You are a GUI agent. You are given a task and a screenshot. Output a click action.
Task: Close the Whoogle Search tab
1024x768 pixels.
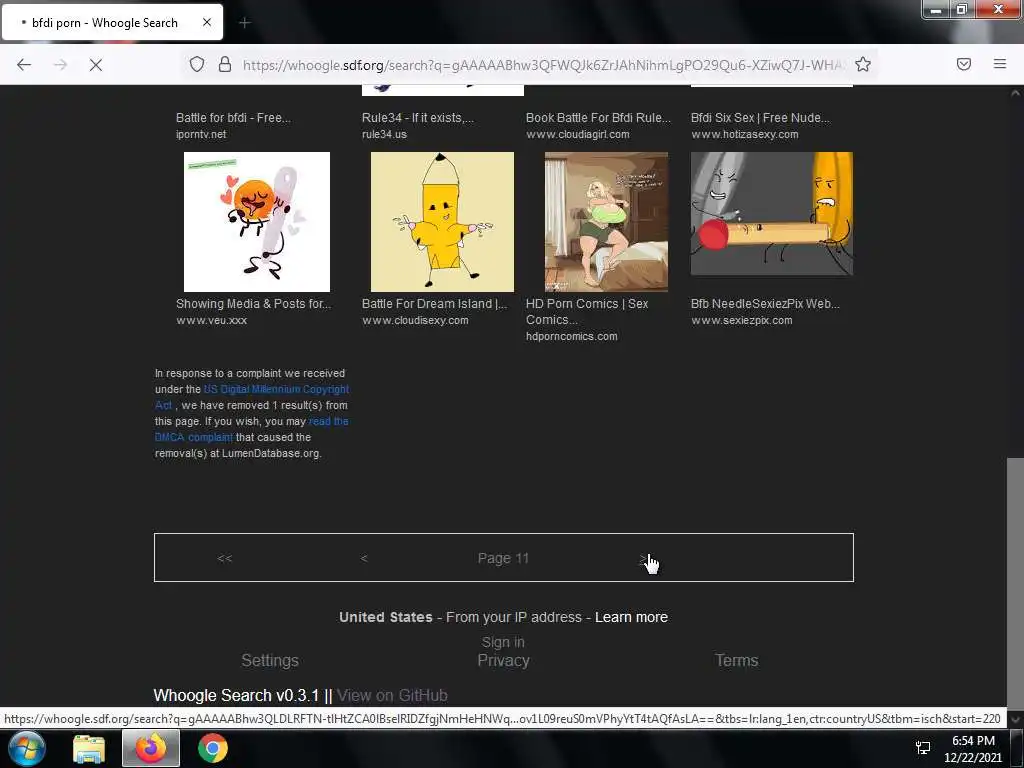(207, 22)
